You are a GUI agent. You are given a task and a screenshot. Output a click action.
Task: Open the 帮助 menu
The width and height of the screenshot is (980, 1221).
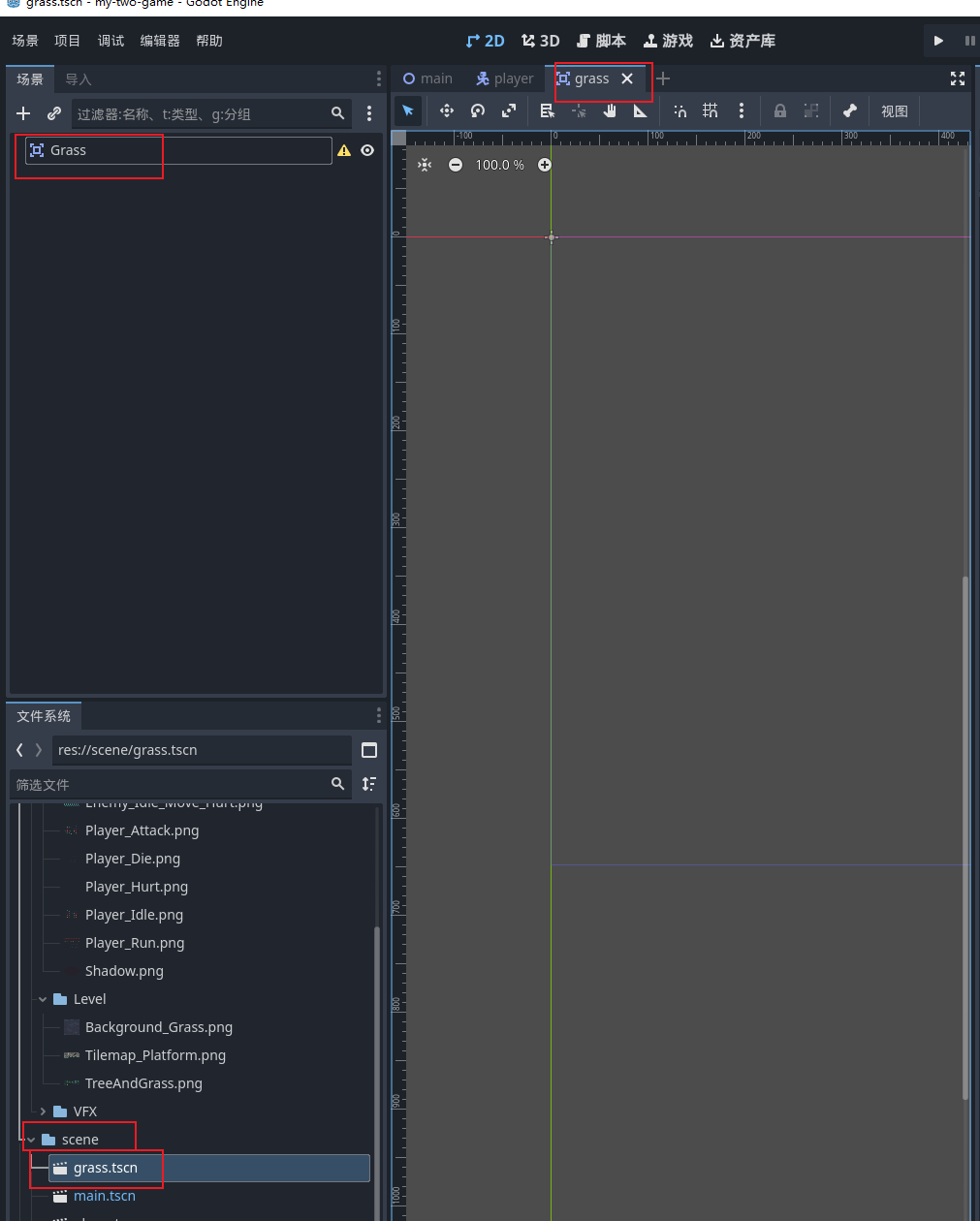tap(209, 41)
